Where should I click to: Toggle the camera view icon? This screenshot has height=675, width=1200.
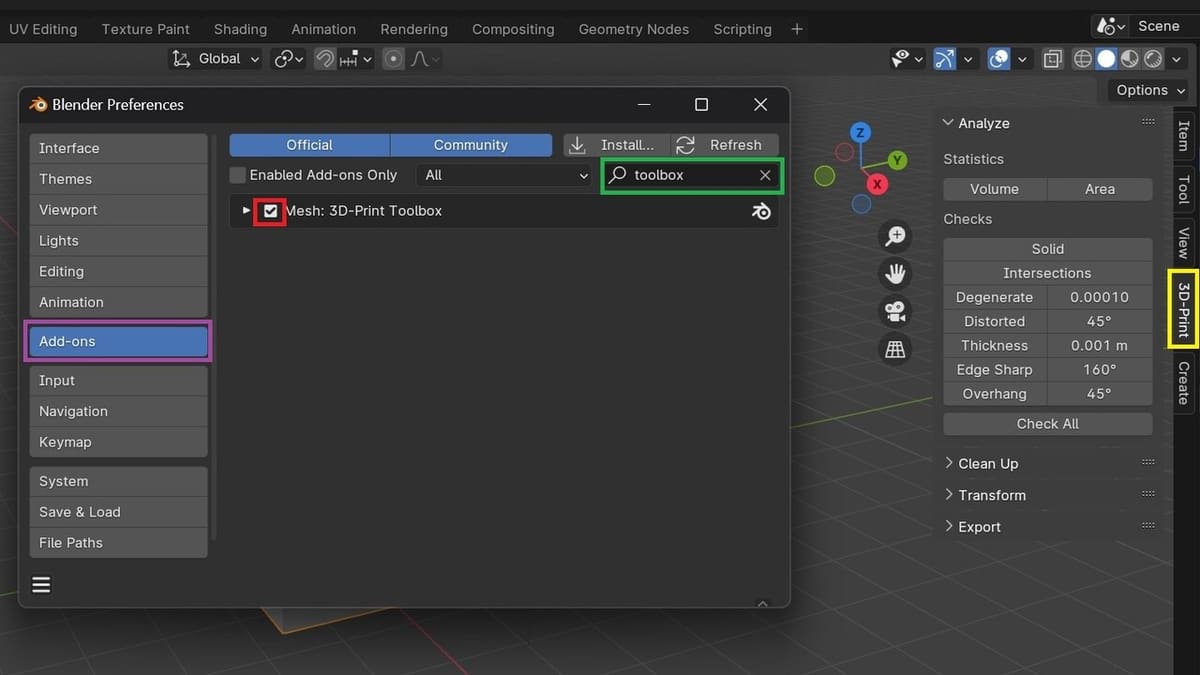coord(895,311)
